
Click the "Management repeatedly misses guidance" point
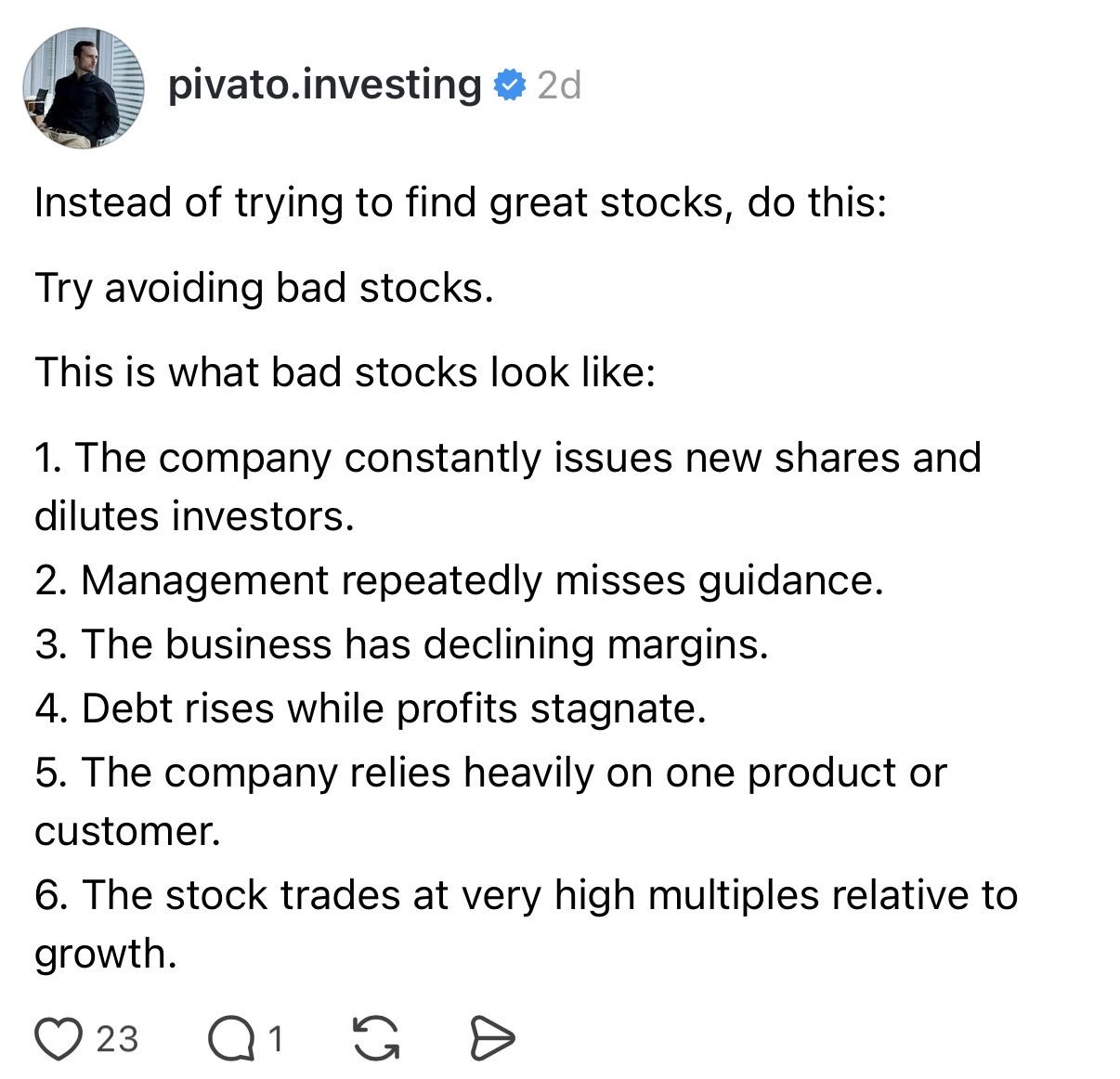pyautogui.click(x=459, y=580)
